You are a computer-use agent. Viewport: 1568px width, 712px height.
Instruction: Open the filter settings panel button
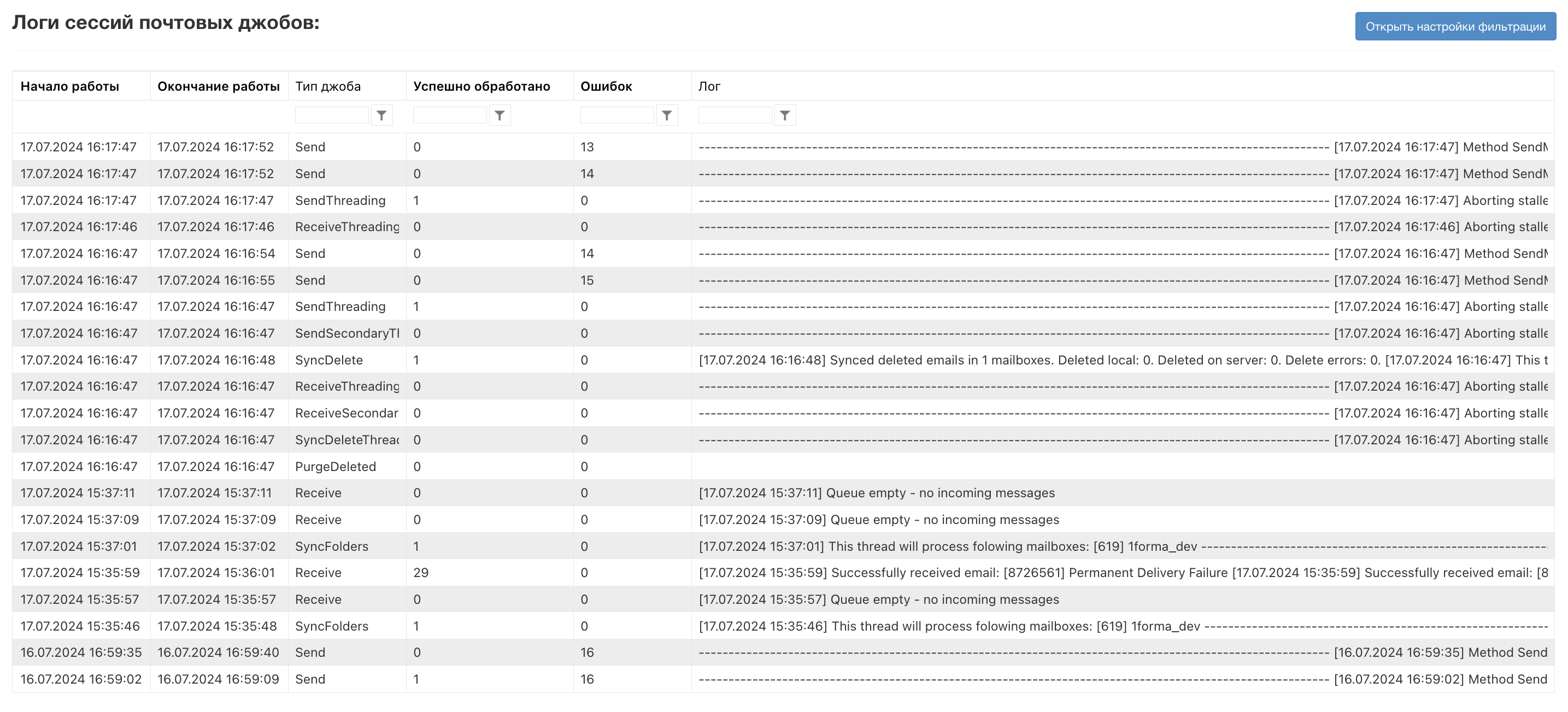point(1455,26)
